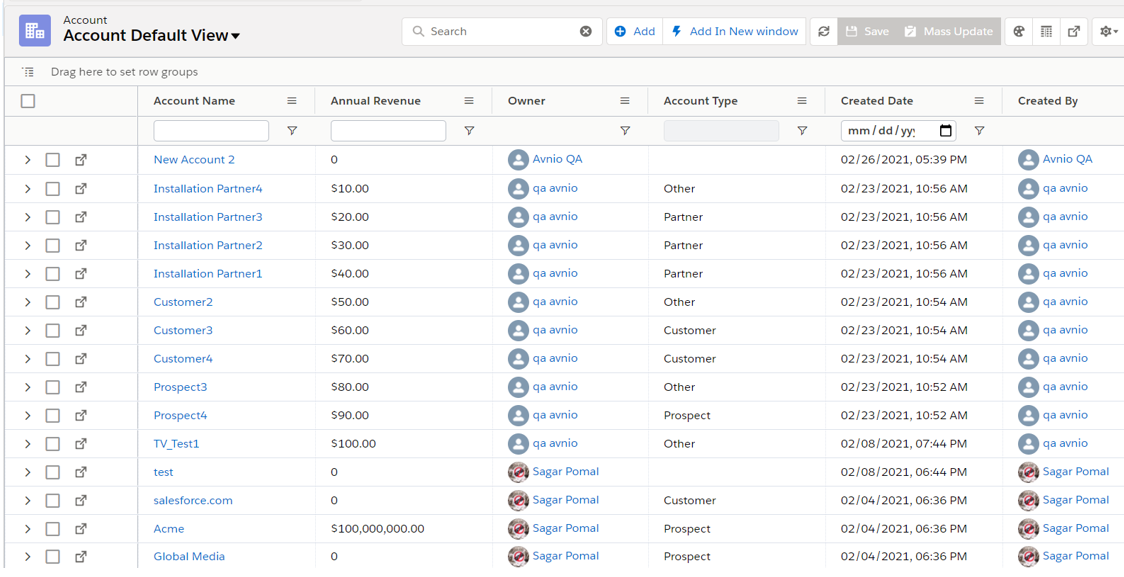This screenshot has width=1124, height=577.
Task: Open the calendar picker in Created Date filter
Action: pos(946,131)
